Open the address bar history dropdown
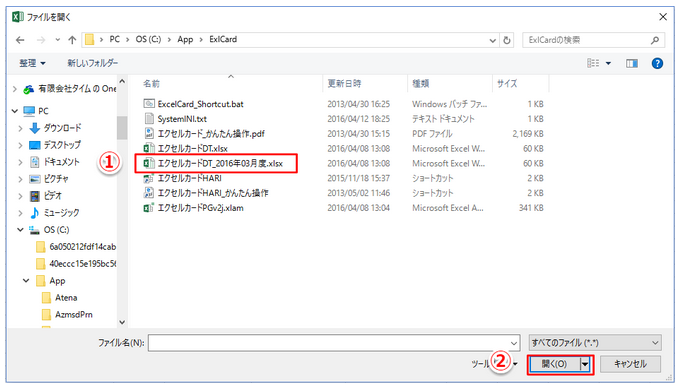The height and width of the screenshot is (391, 682). pos(492,40)
